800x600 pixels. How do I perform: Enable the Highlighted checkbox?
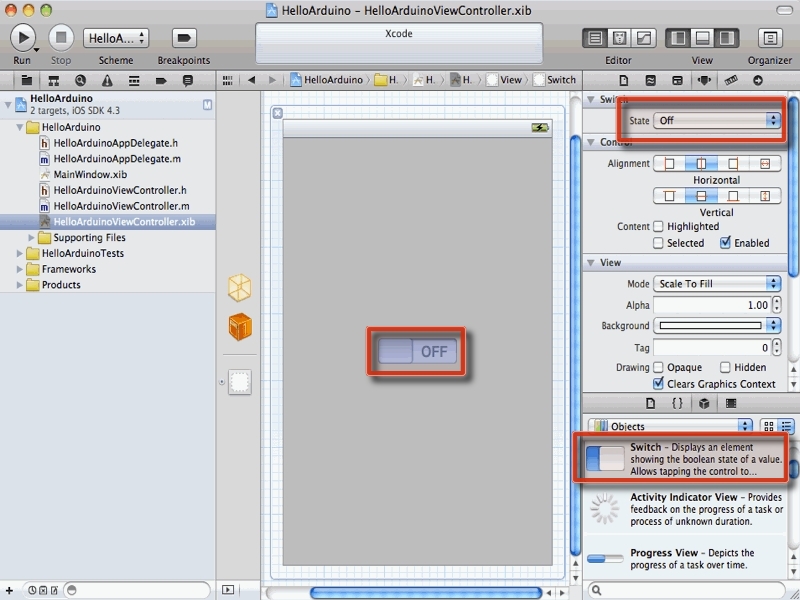658,226
